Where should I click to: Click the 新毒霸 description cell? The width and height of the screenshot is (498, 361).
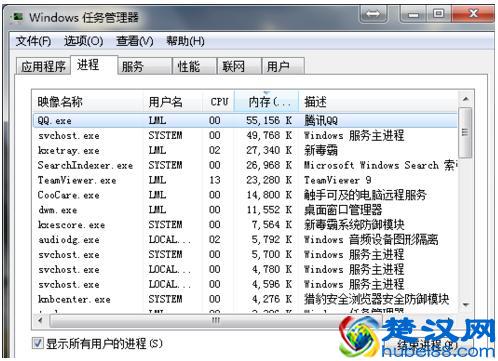click(x=321, y=150)
